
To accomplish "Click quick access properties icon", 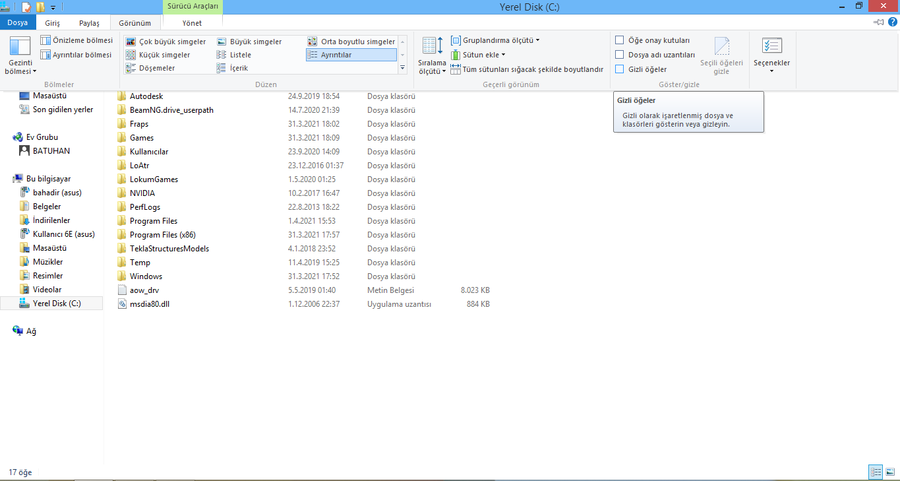I will click(x=26, y=7).
